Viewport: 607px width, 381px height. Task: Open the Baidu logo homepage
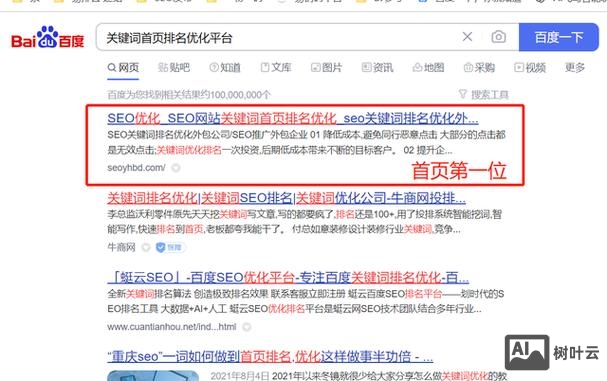click(48, 38)
